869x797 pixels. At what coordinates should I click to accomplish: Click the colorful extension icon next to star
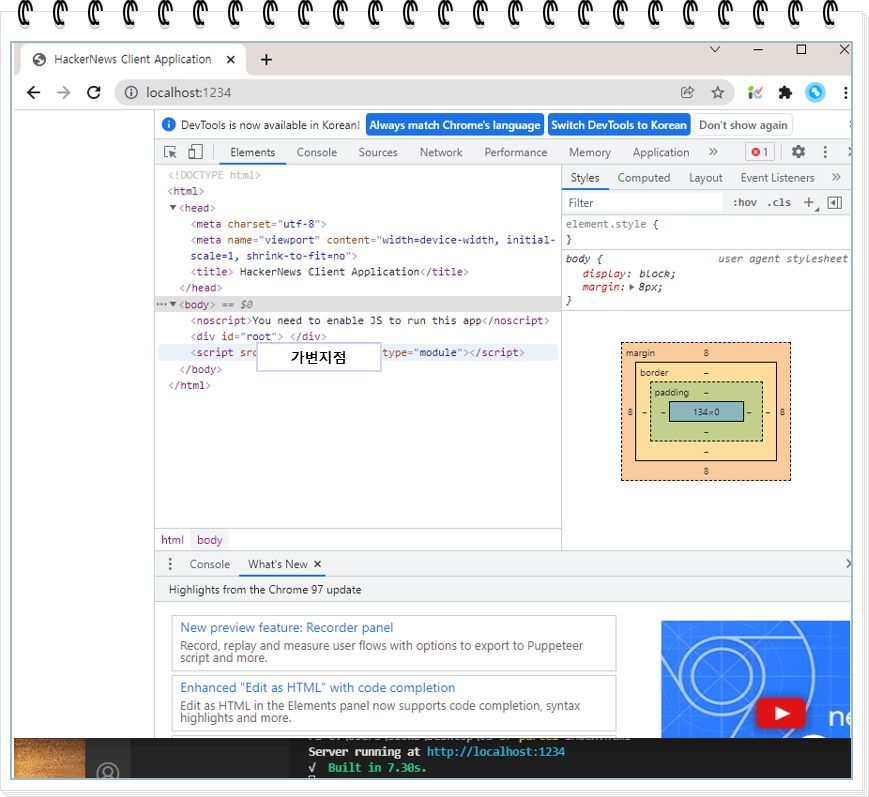click(755, 93)
